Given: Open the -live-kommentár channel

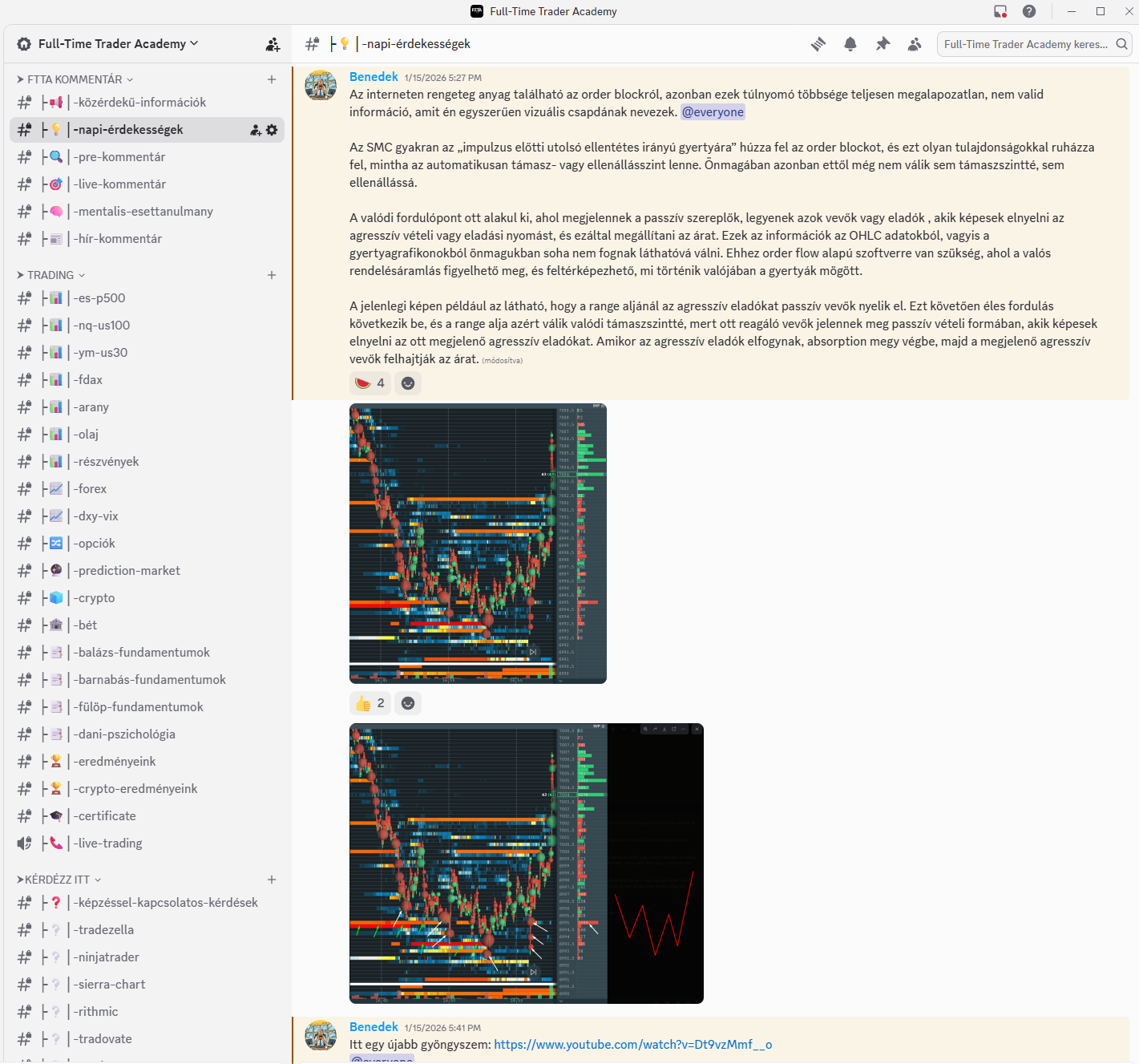Looking at the screenshot, I should tap(119, 184).
